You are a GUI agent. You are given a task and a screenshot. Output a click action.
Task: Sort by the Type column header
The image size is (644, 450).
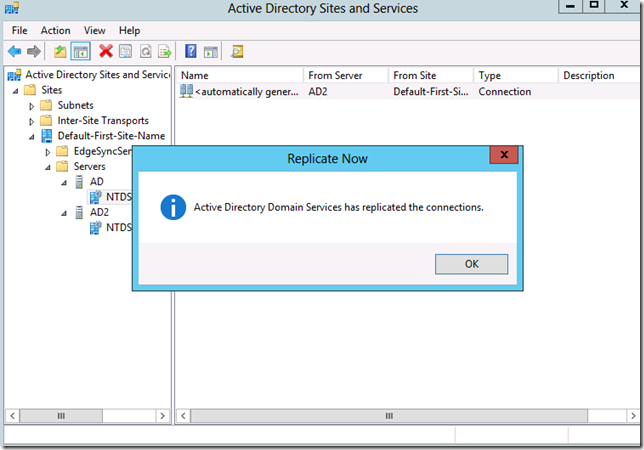[x=516, y=76]
